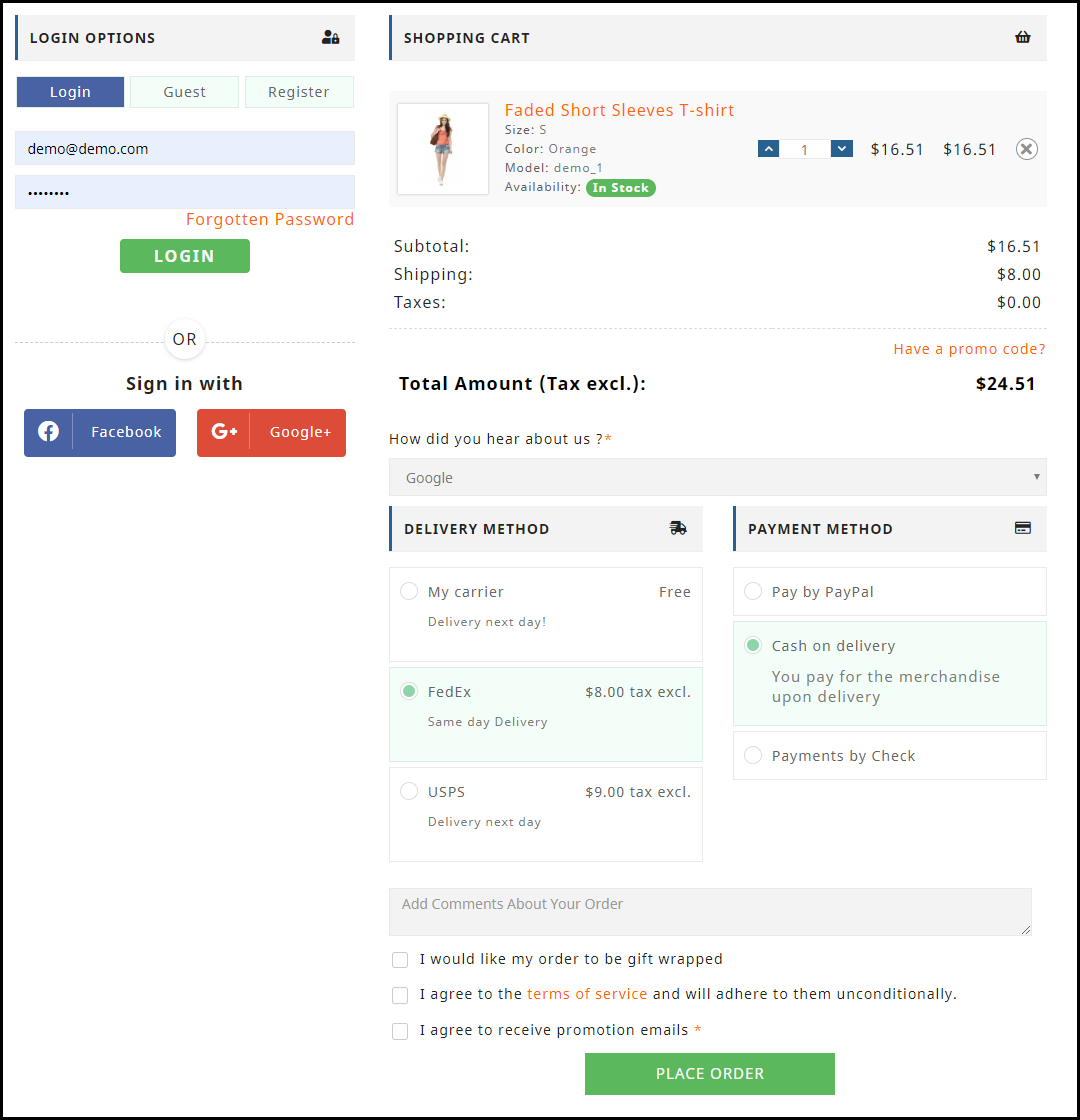1080x1120 pixels.
Task: Click the delivery truck icon
Action: tap(678, 528)
